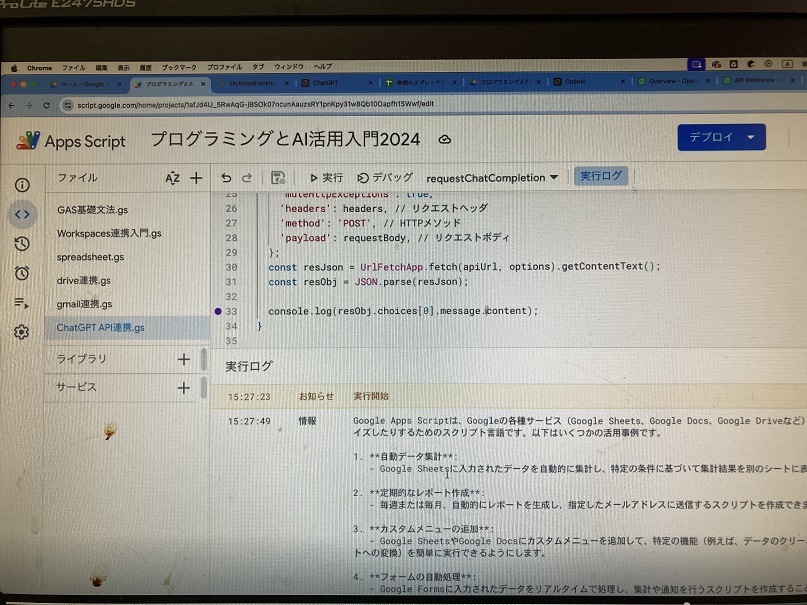Start debugging with デバッグ
The image size is (807, 605).
click(x=385, y=177)
